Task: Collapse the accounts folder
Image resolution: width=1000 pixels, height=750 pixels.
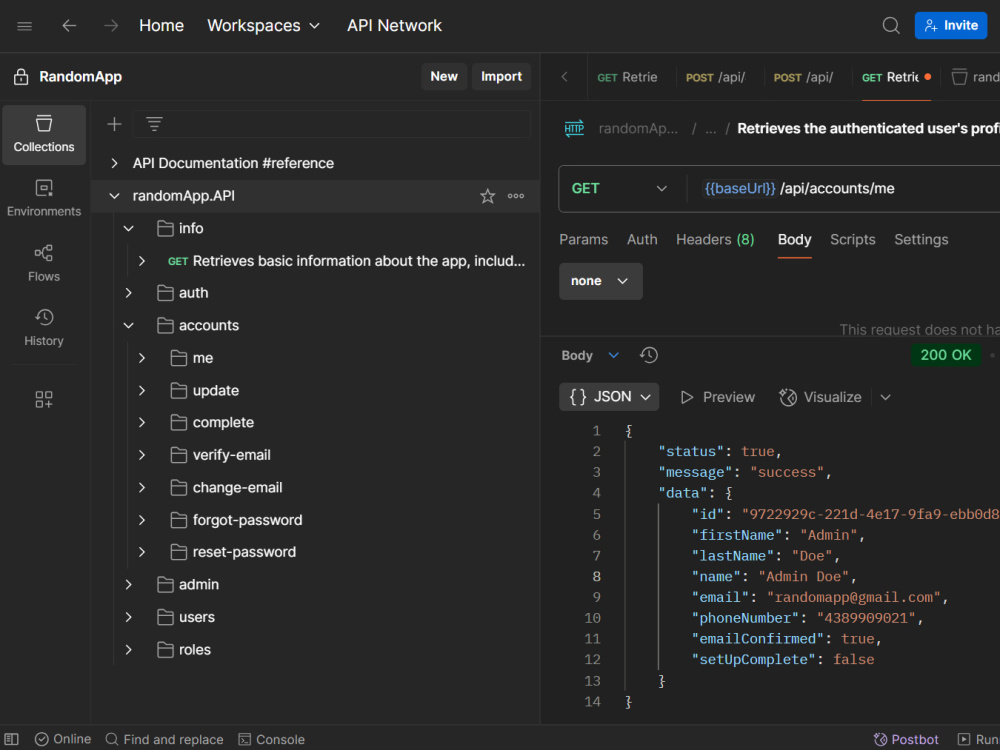Action: pyautogui.click(x=128, y=325)
